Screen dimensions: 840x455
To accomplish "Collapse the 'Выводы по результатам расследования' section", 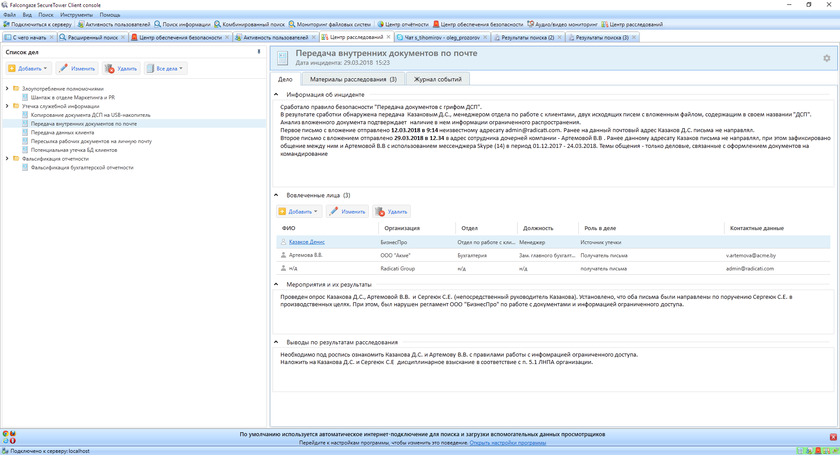I will tap(278, 343).
